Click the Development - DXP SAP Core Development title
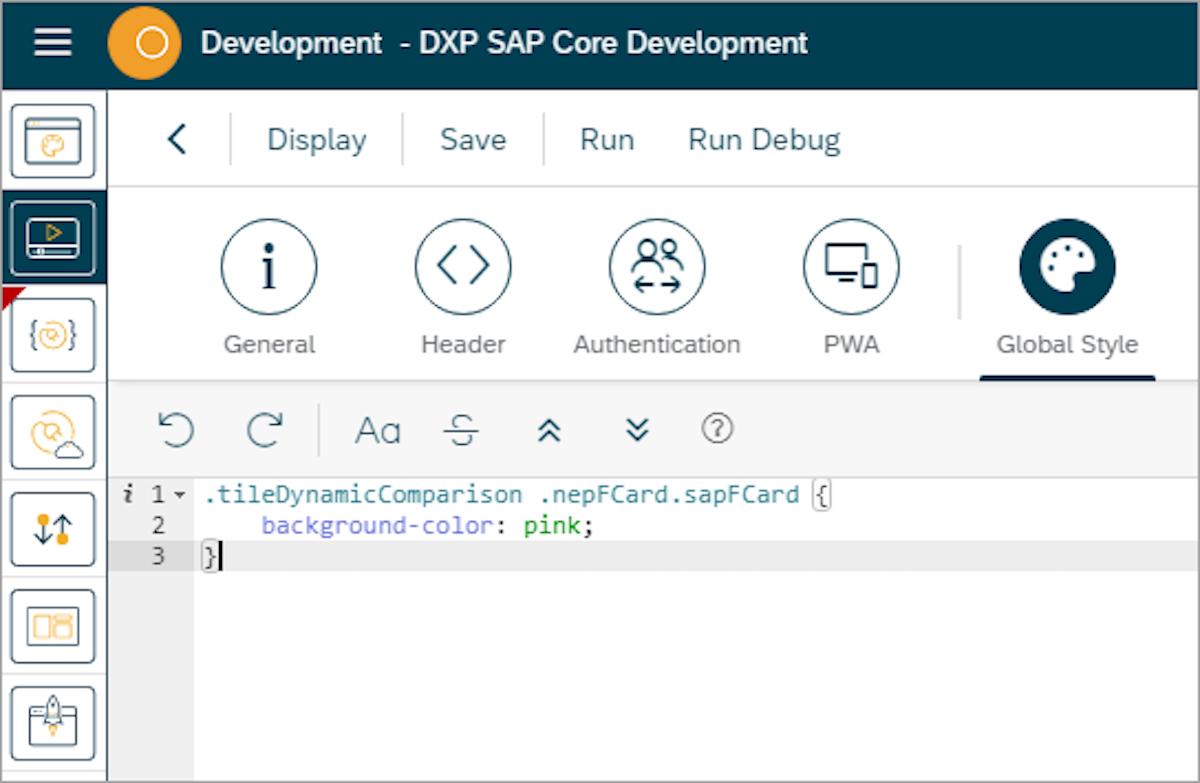 pyautogui.click(x=504, y=43)
